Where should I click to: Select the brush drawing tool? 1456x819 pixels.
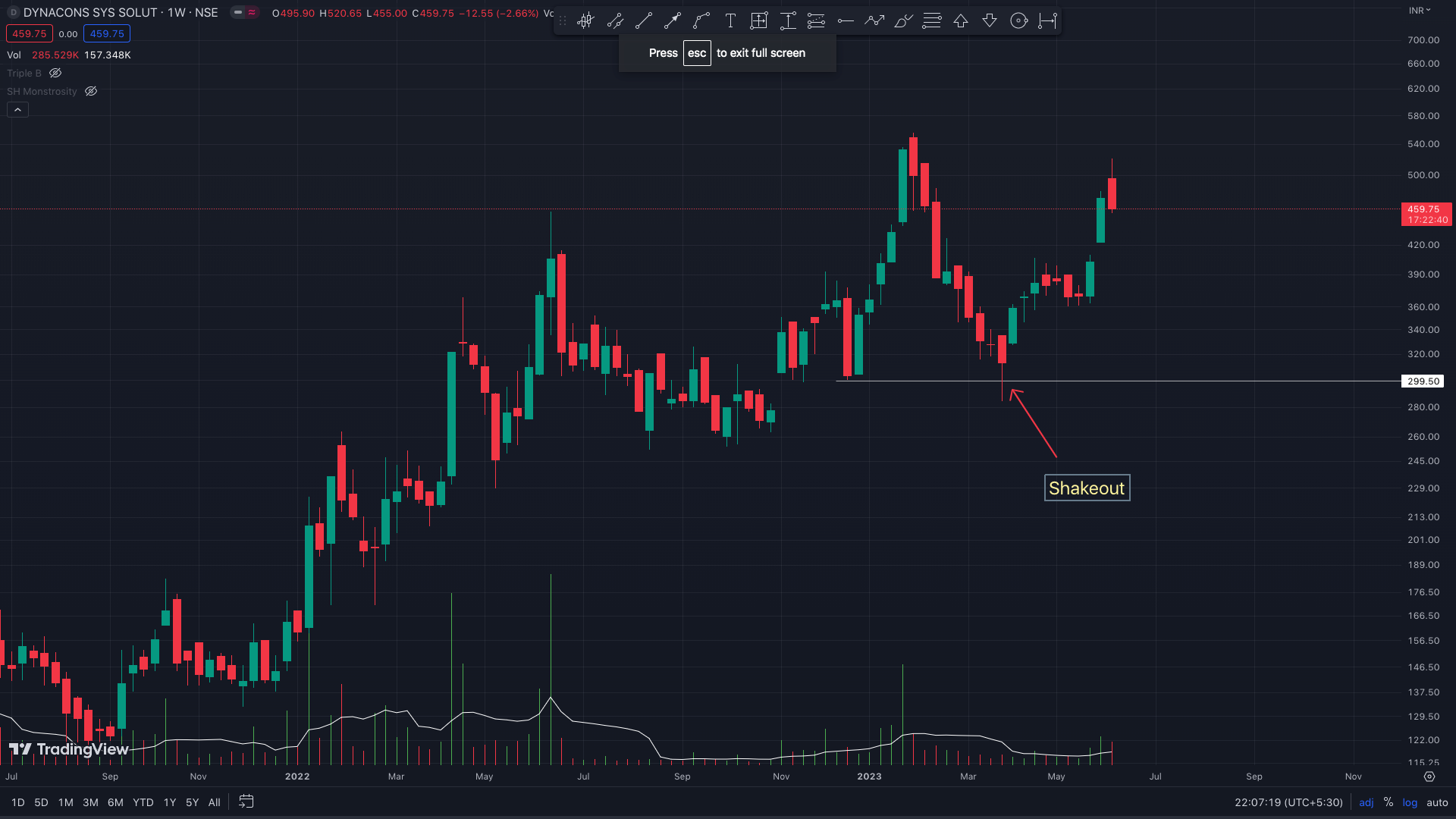pyautogui.click(x=903, y=21)
